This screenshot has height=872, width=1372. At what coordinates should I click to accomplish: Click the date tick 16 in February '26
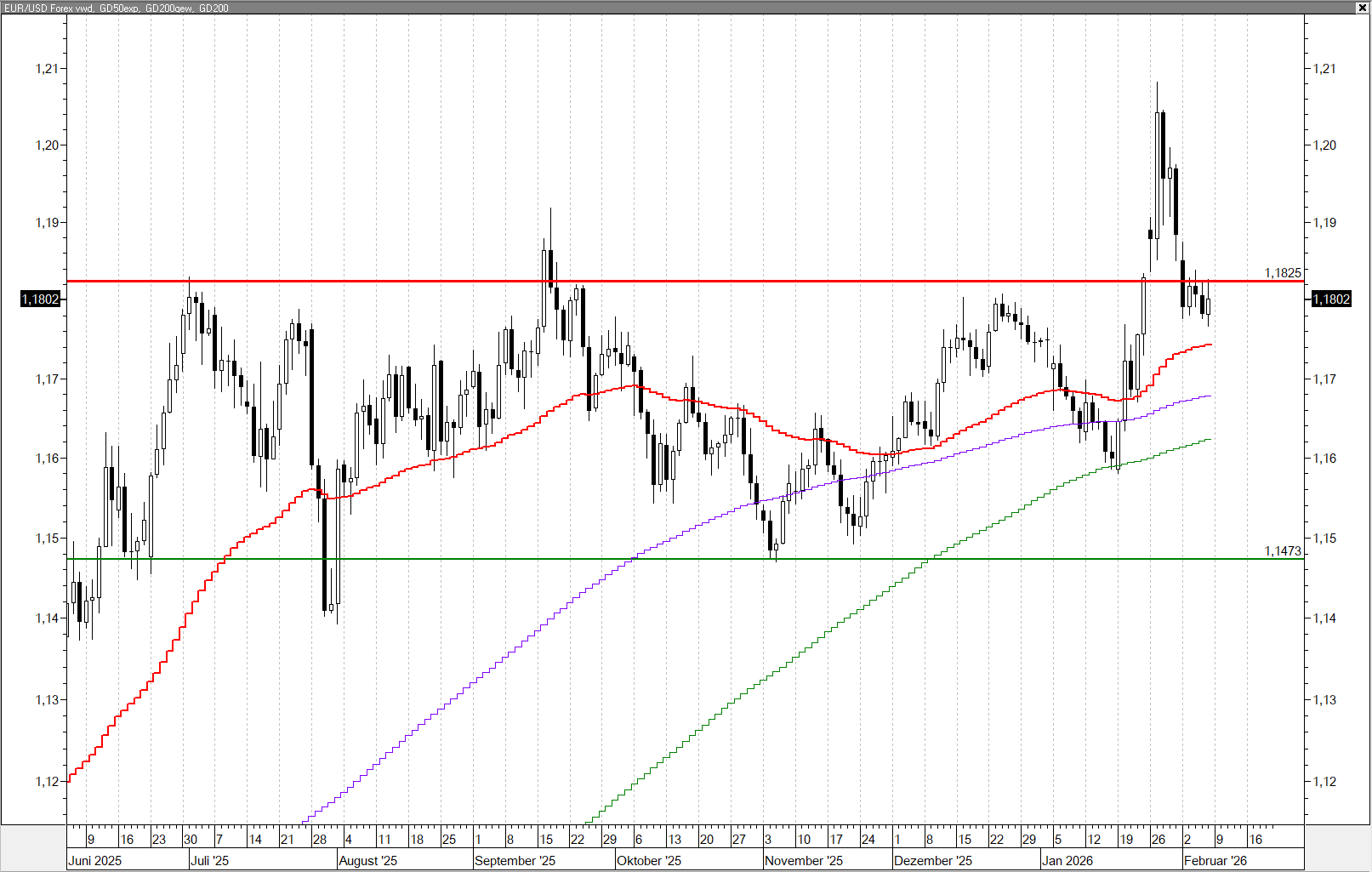click(1255, 840)
